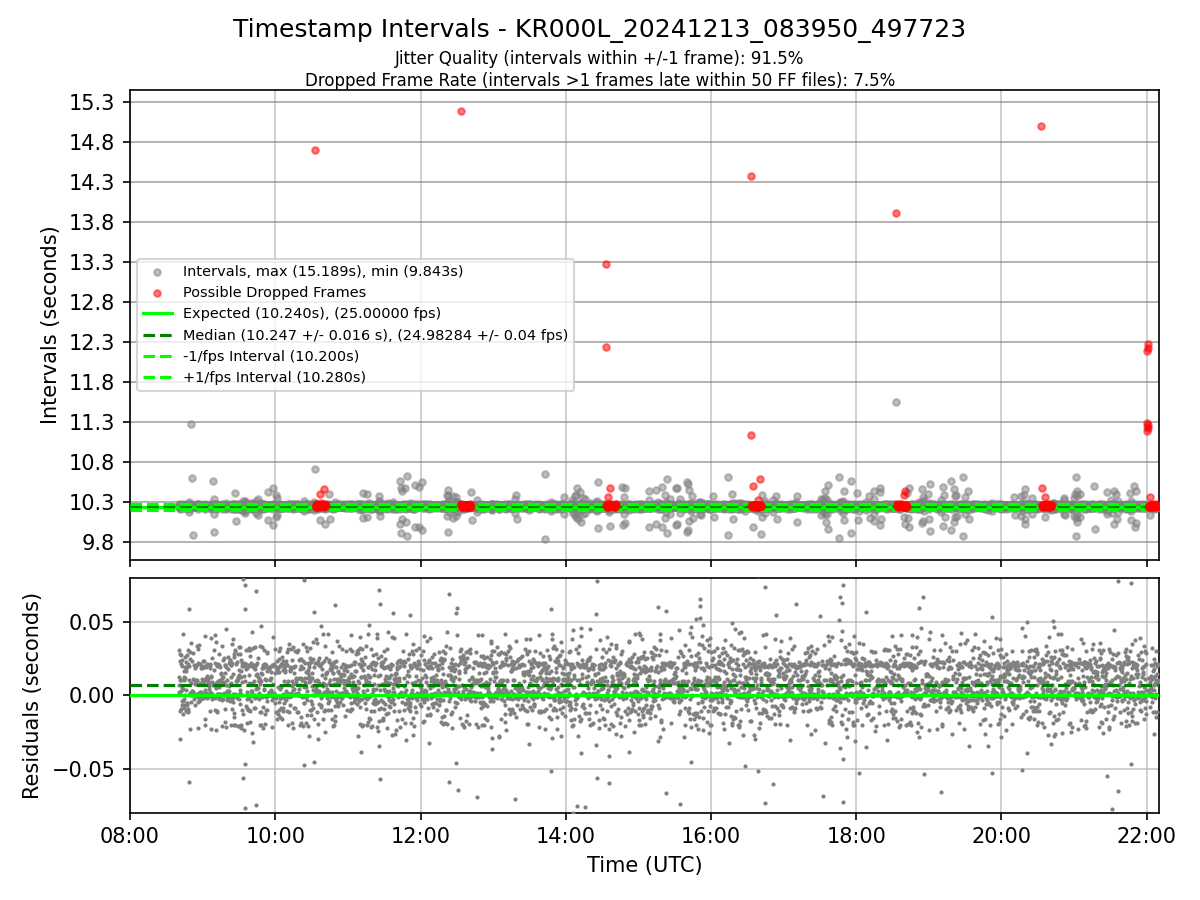Click the gray circle marker in the legend
This screenshot has height=900, width=1200.
[157, 272]
